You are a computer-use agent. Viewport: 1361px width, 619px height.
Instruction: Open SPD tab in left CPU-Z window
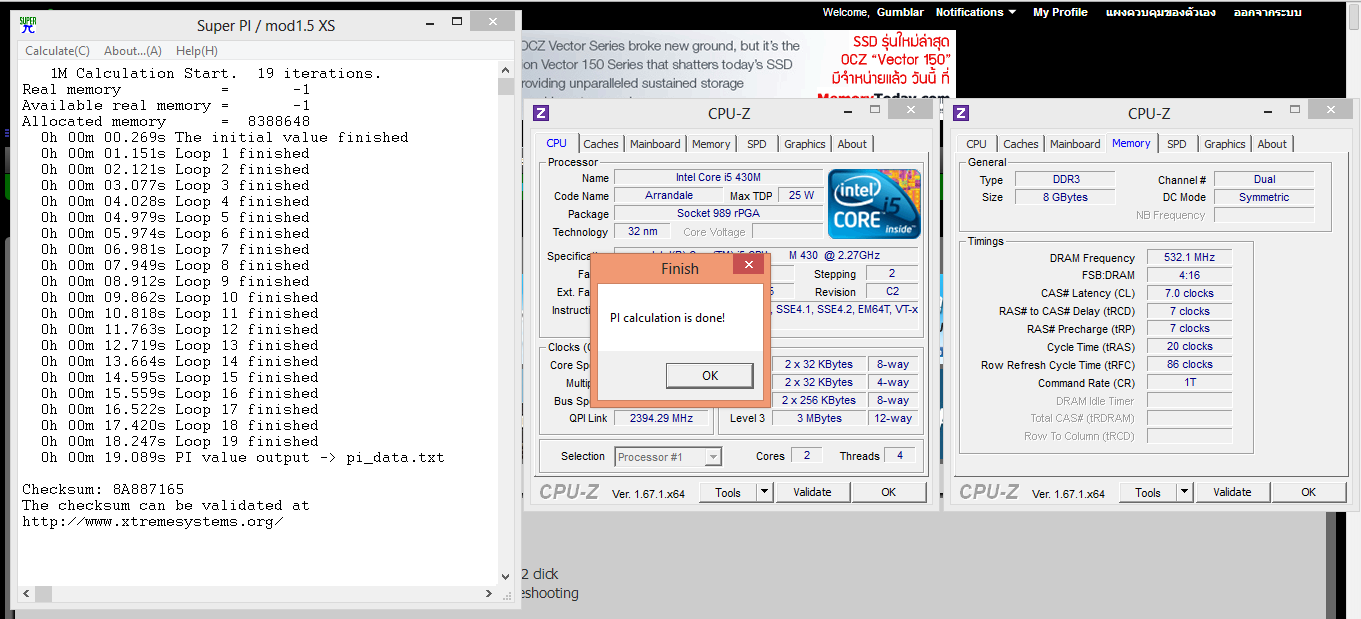pos(757,144)
